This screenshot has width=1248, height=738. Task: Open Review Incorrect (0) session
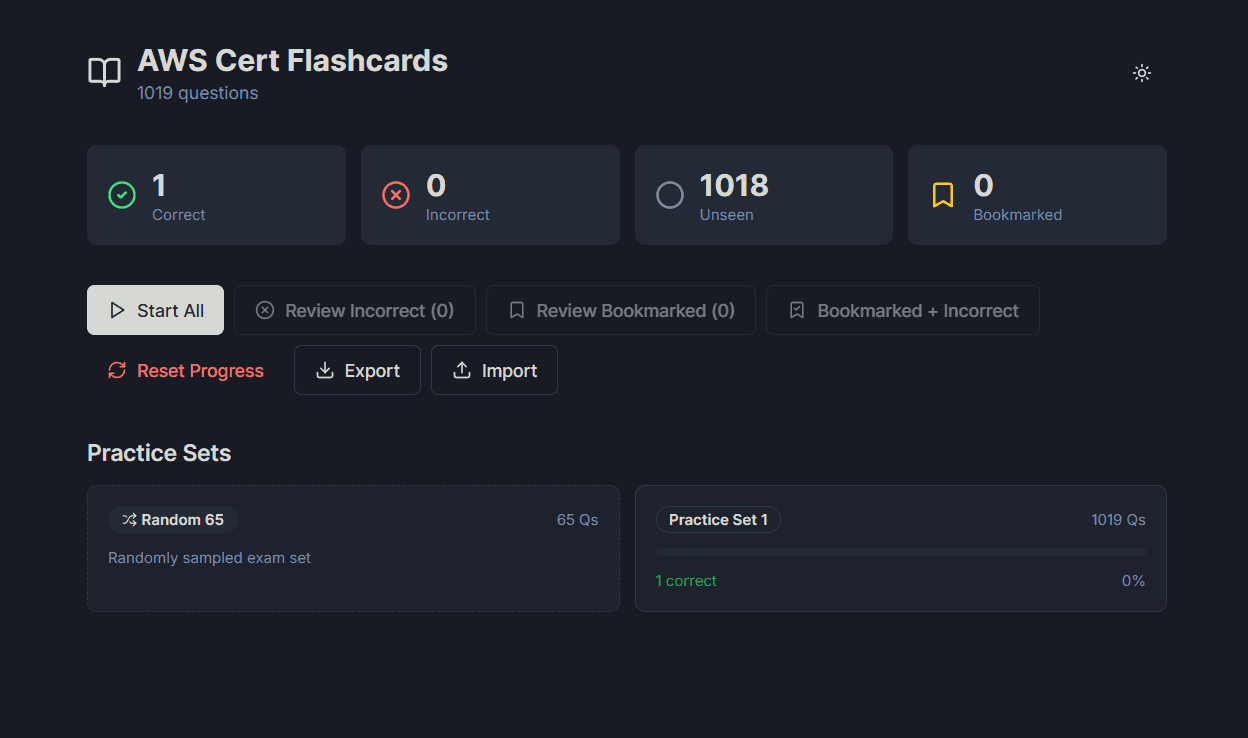point(354,310)
